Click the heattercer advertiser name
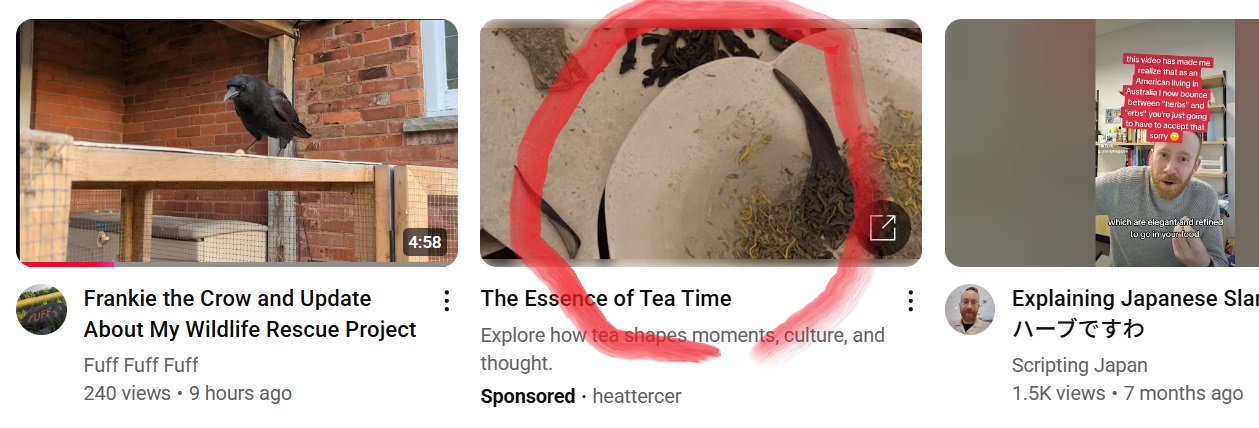 tap(637, 396)
